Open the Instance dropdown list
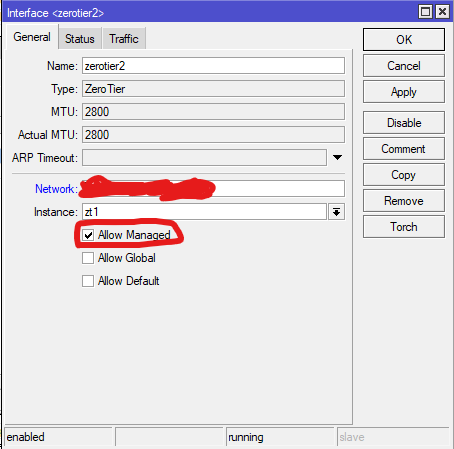Image resolution: width=454 pixels, height=449 pixels. click(x=337, y=212)
